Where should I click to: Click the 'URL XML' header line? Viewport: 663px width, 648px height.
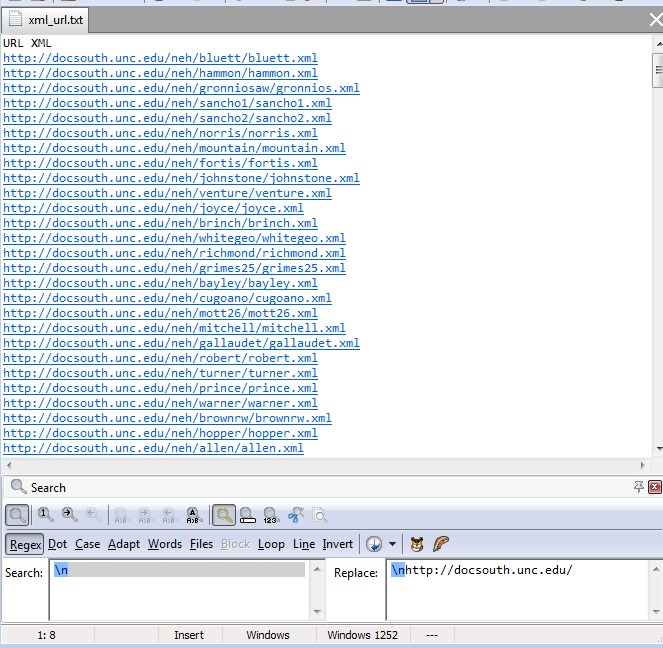(x=27, y=43)
